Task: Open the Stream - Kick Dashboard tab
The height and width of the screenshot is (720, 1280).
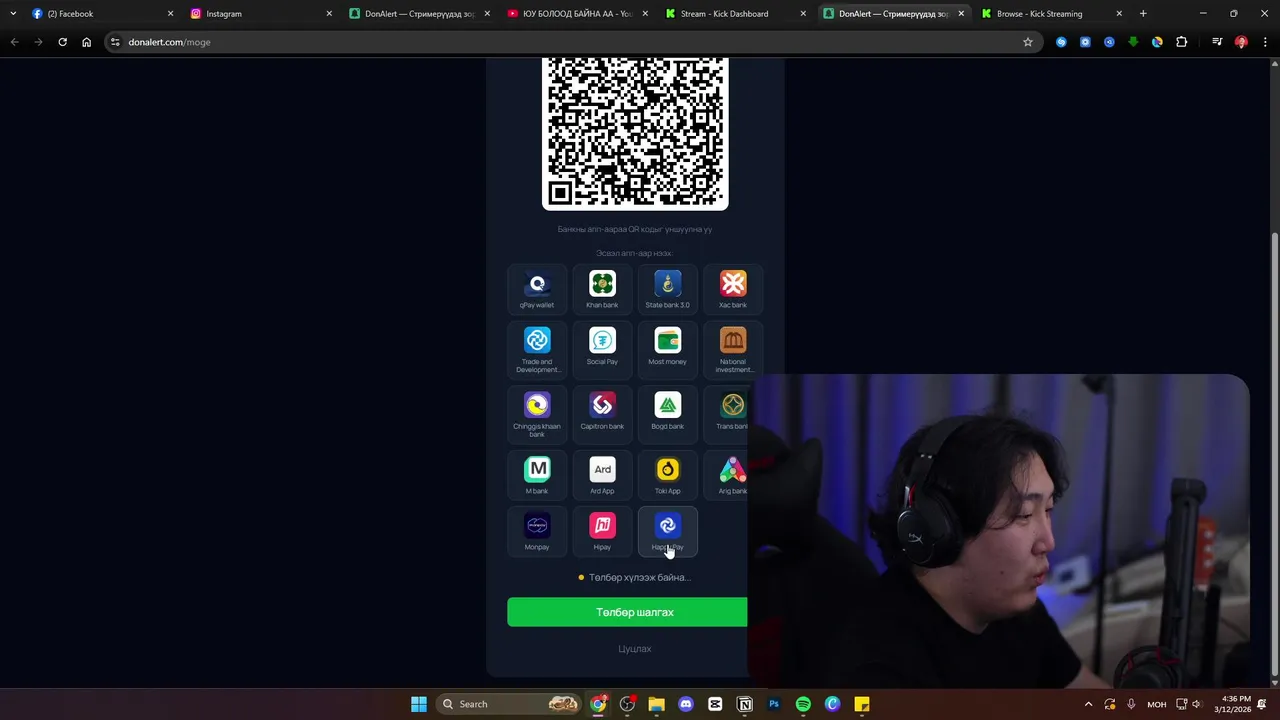Action: (x=735, y=14)
